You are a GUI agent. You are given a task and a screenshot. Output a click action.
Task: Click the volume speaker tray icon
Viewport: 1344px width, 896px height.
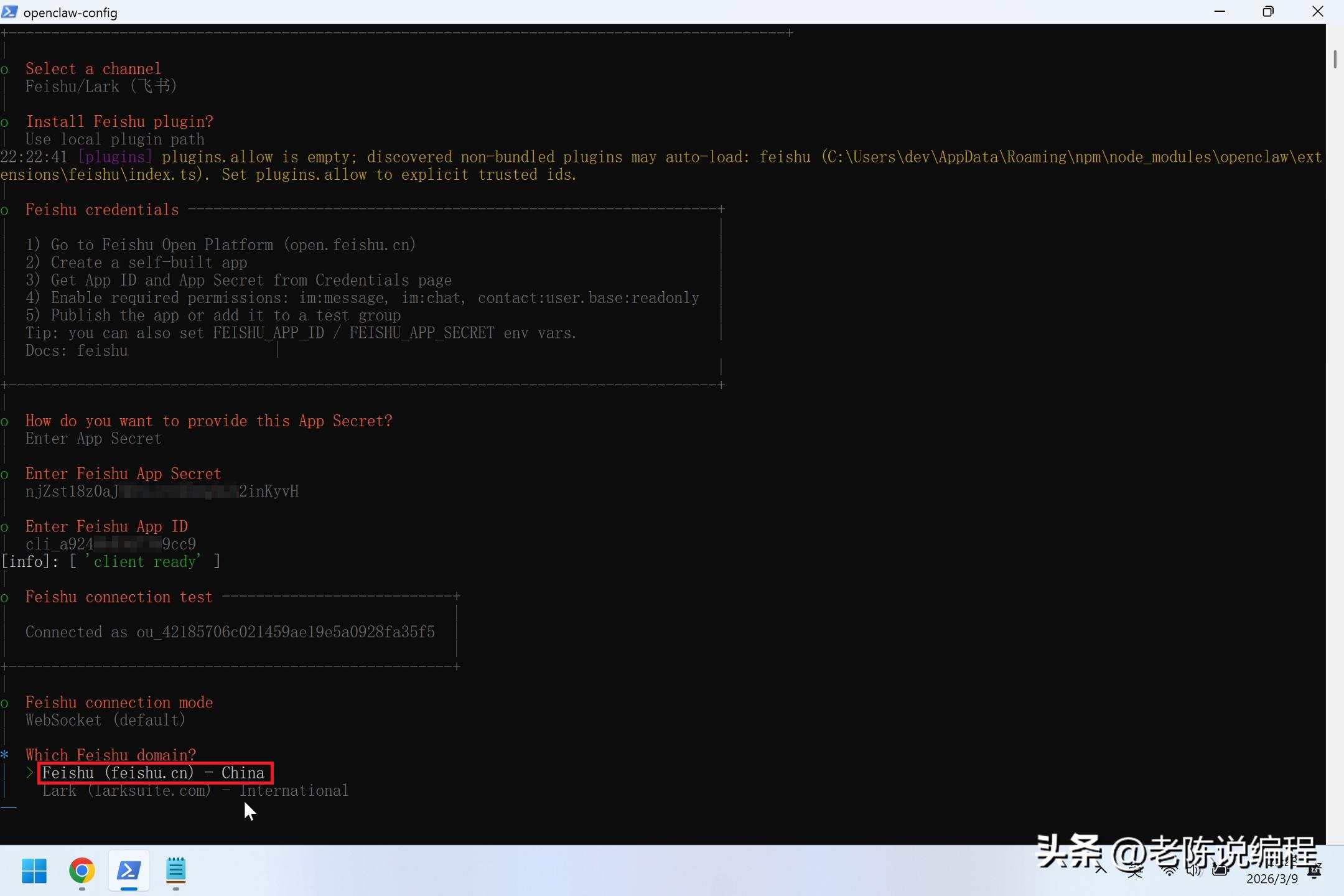1193,870
